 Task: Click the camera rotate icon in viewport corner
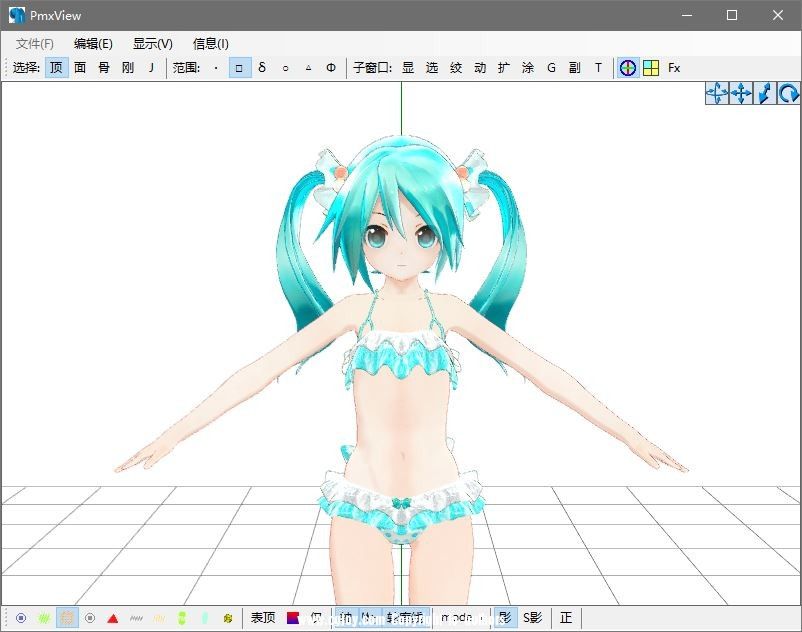click(x=717, y=93)
